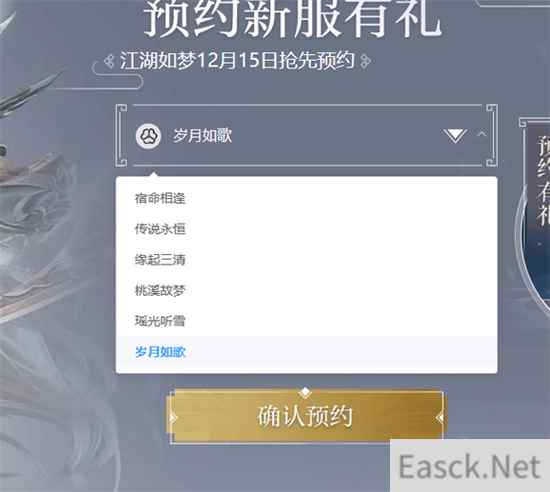Click the white diamond atop the 确认预约 button
The height and width of the screenshot is (492, 550).
305,392
